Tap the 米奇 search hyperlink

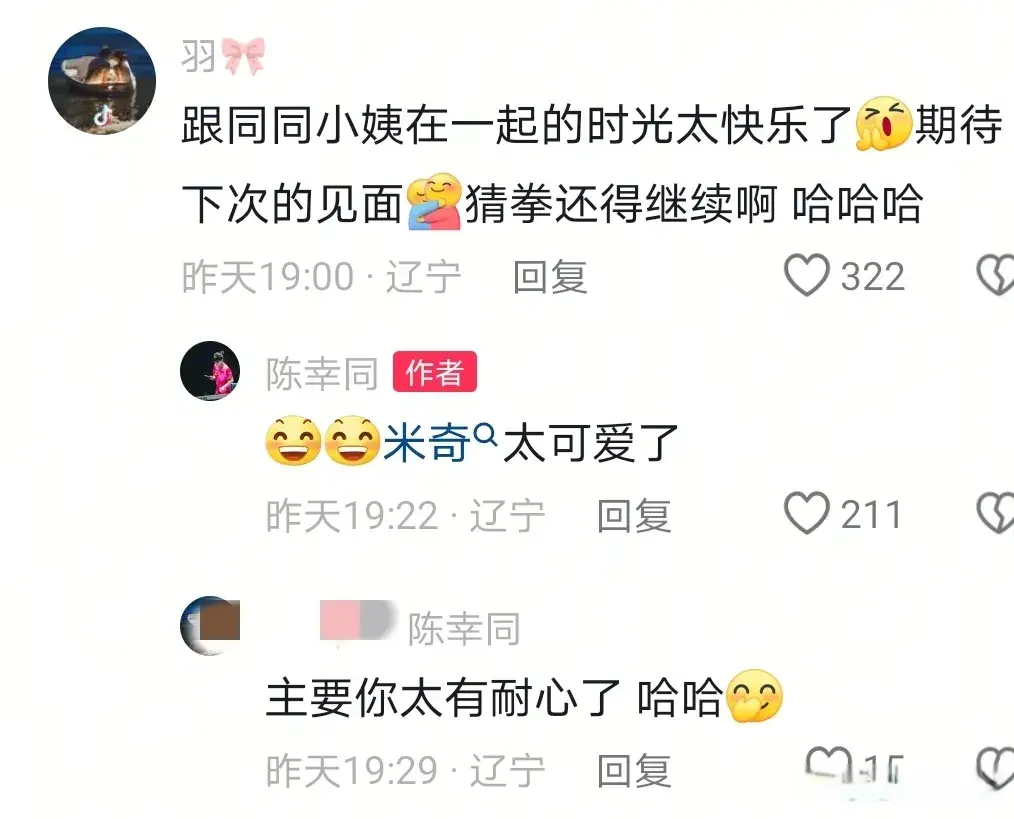pos(426,444)
